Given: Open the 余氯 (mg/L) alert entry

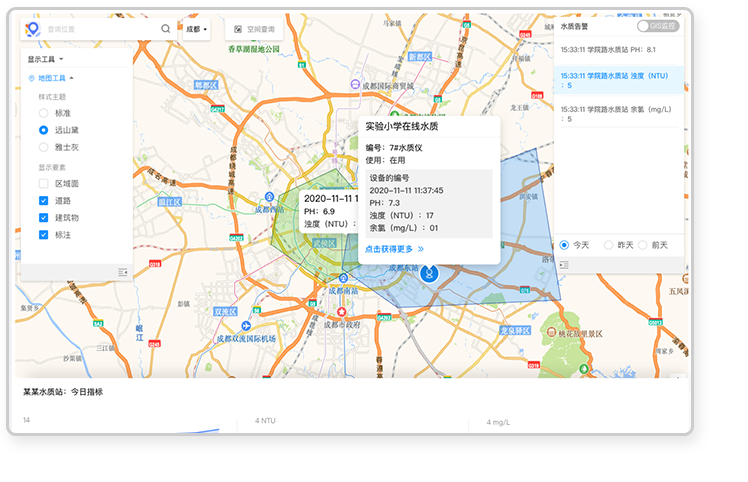Looking at the screenshot, I should (x=619, y=114).
